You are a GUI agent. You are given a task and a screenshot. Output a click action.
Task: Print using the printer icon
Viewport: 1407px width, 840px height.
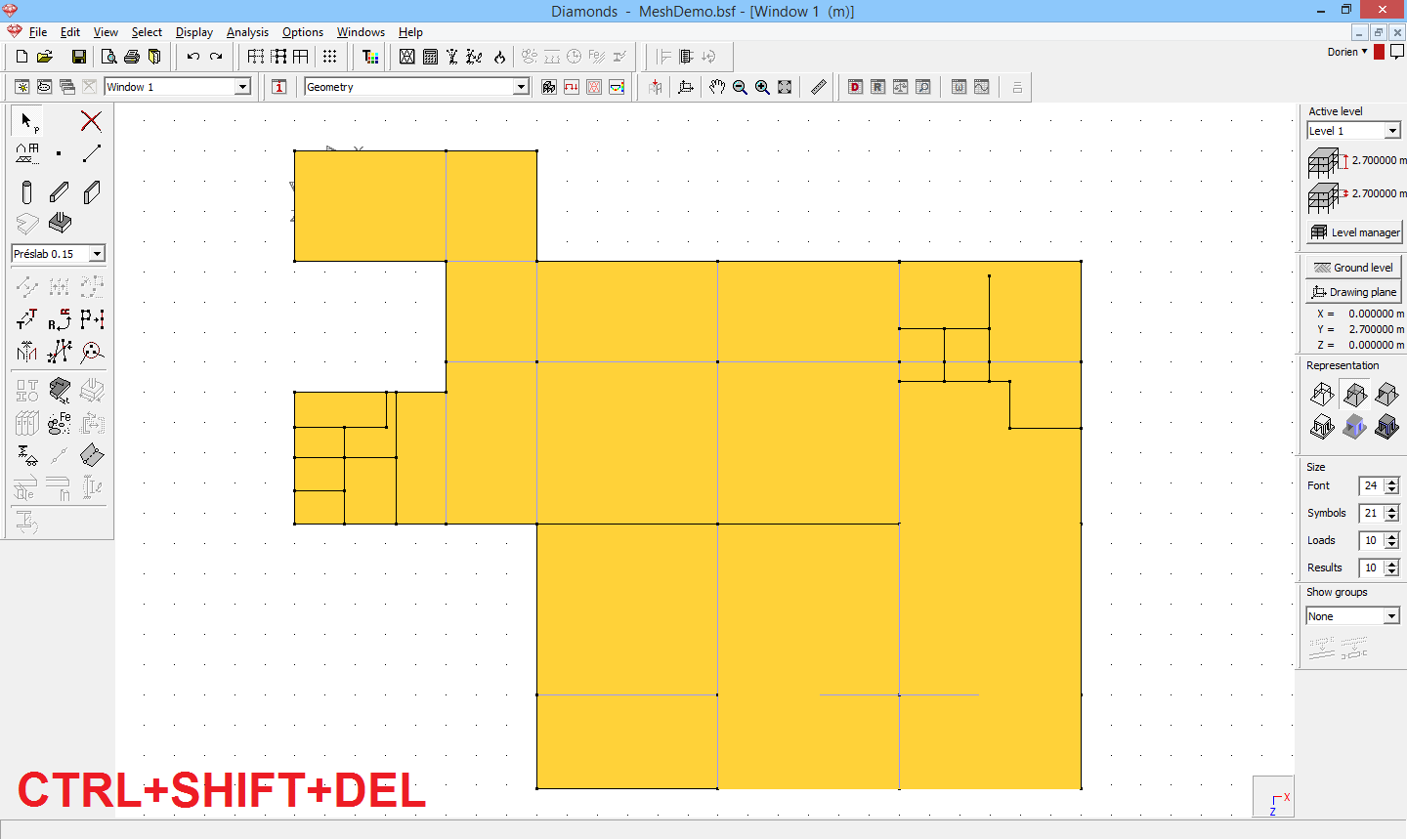click(132, 57)
